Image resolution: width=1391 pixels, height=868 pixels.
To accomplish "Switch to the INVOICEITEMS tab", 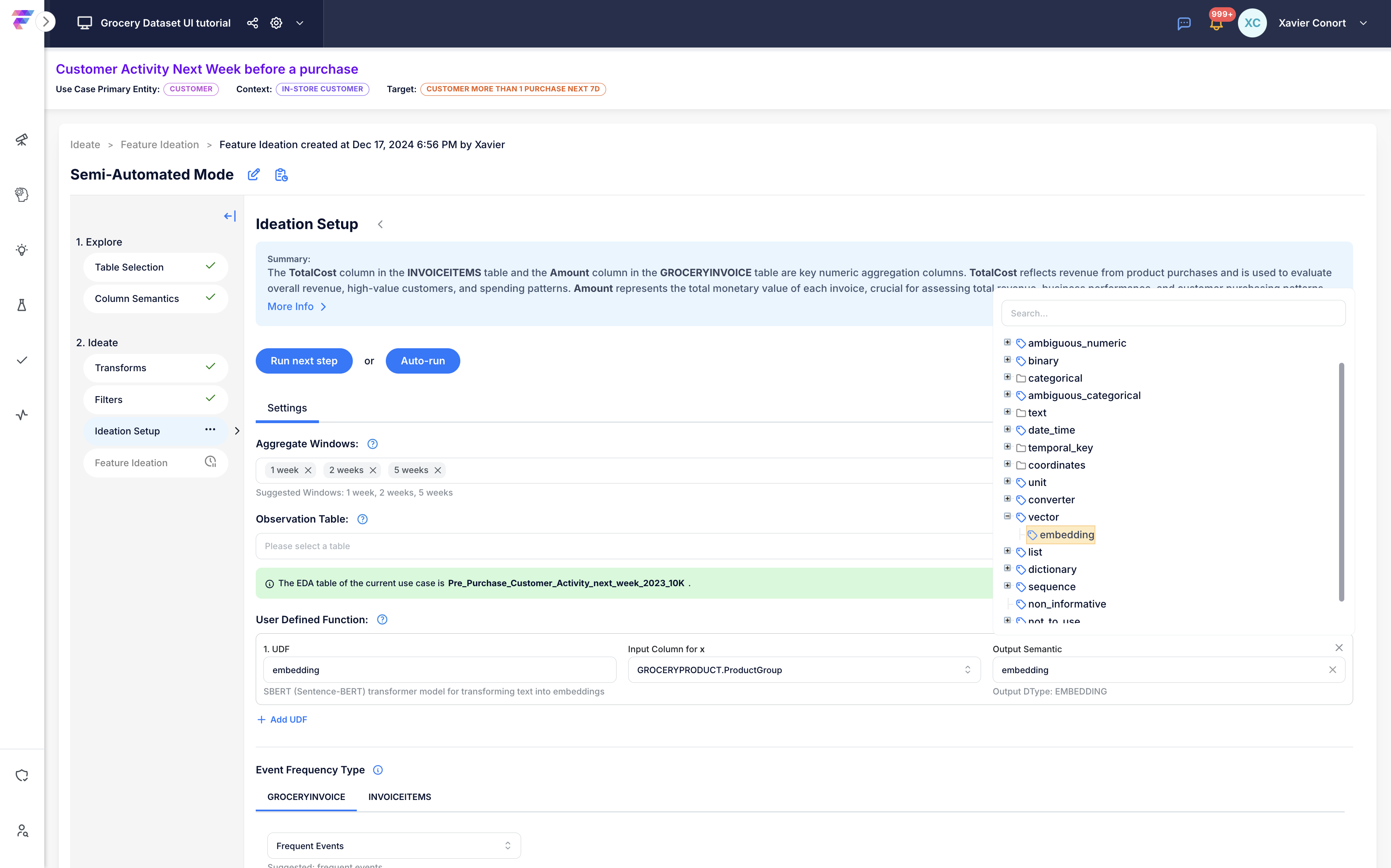I will tap(399, 797).
